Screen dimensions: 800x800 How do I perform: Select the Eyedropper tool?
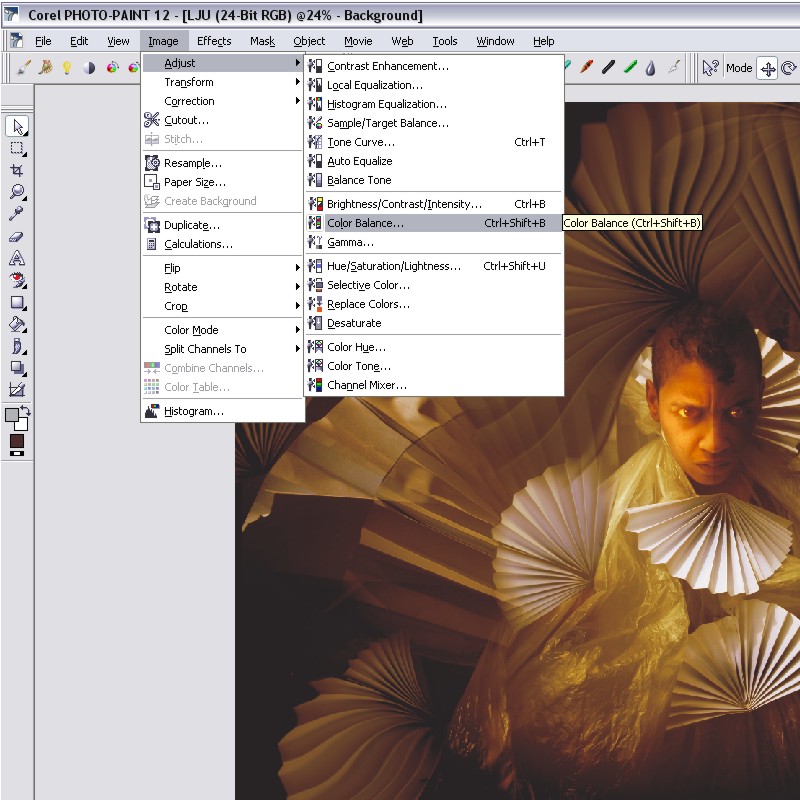click(16, 213)
